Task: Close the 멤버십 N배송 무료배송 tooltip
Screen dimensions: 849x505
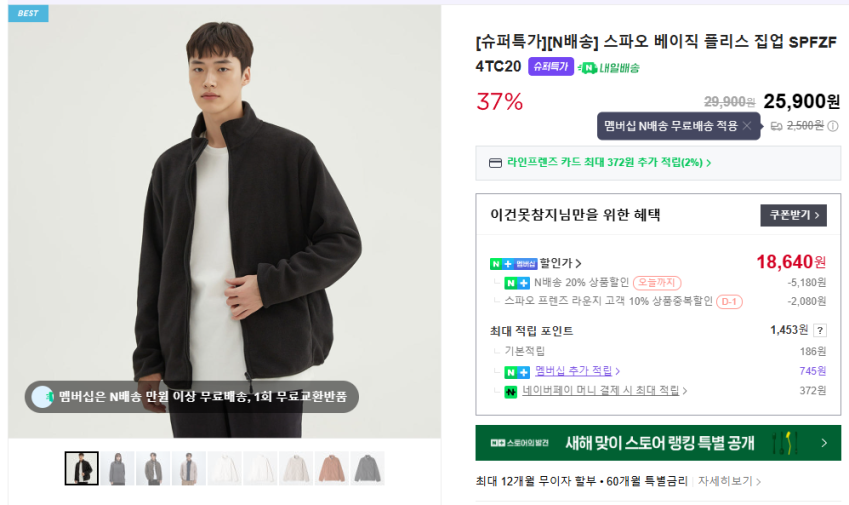Action: coord(746,126)
